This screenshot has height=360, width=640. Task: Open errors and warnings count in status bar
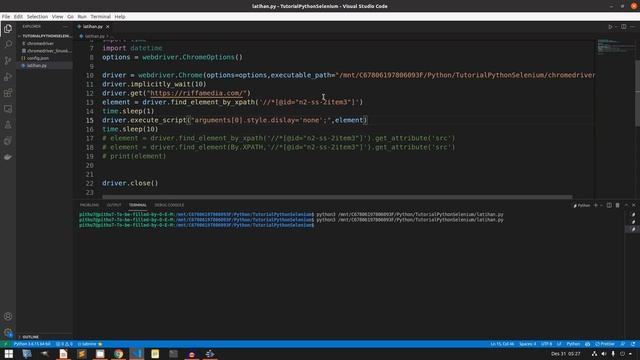point(64,344)
